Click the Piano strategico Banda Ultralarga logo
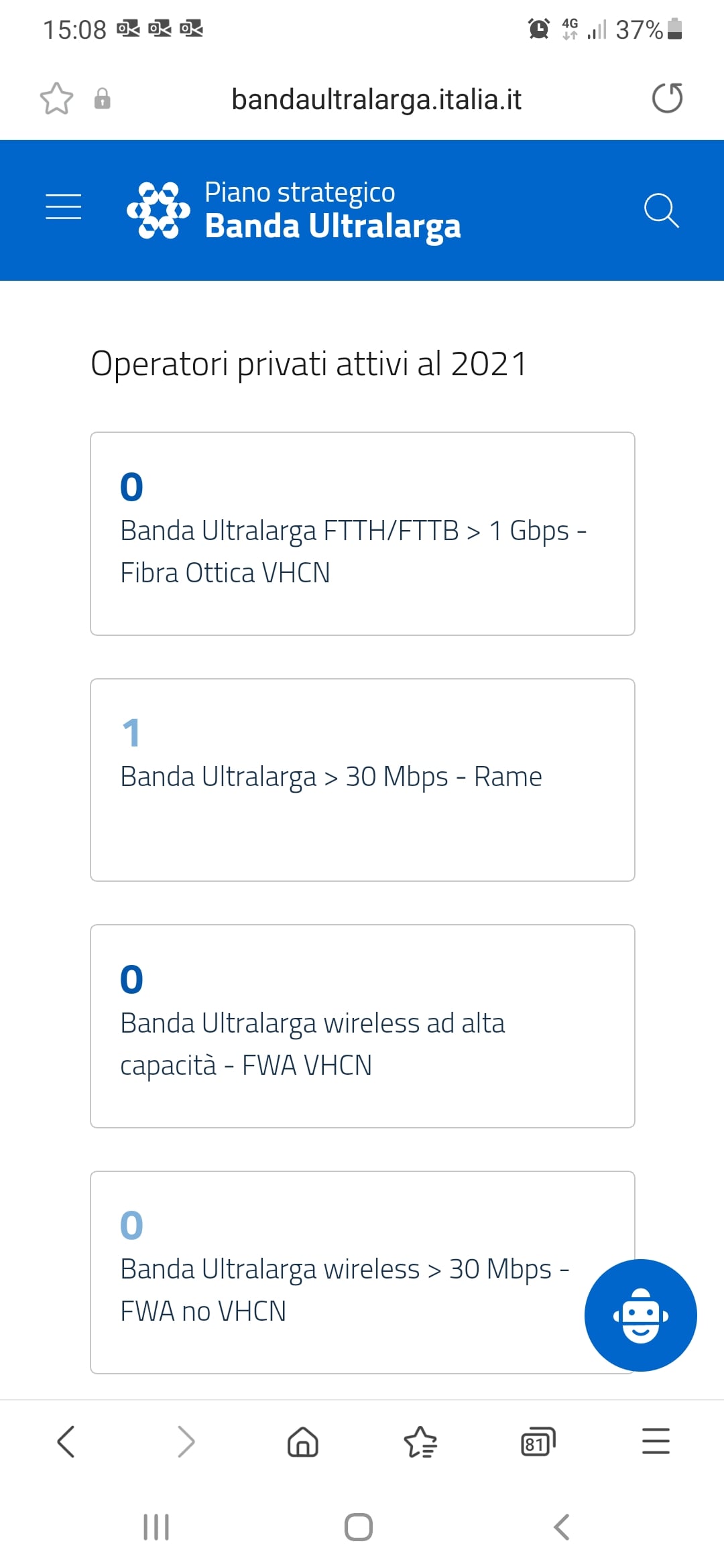 pos(294,210)
